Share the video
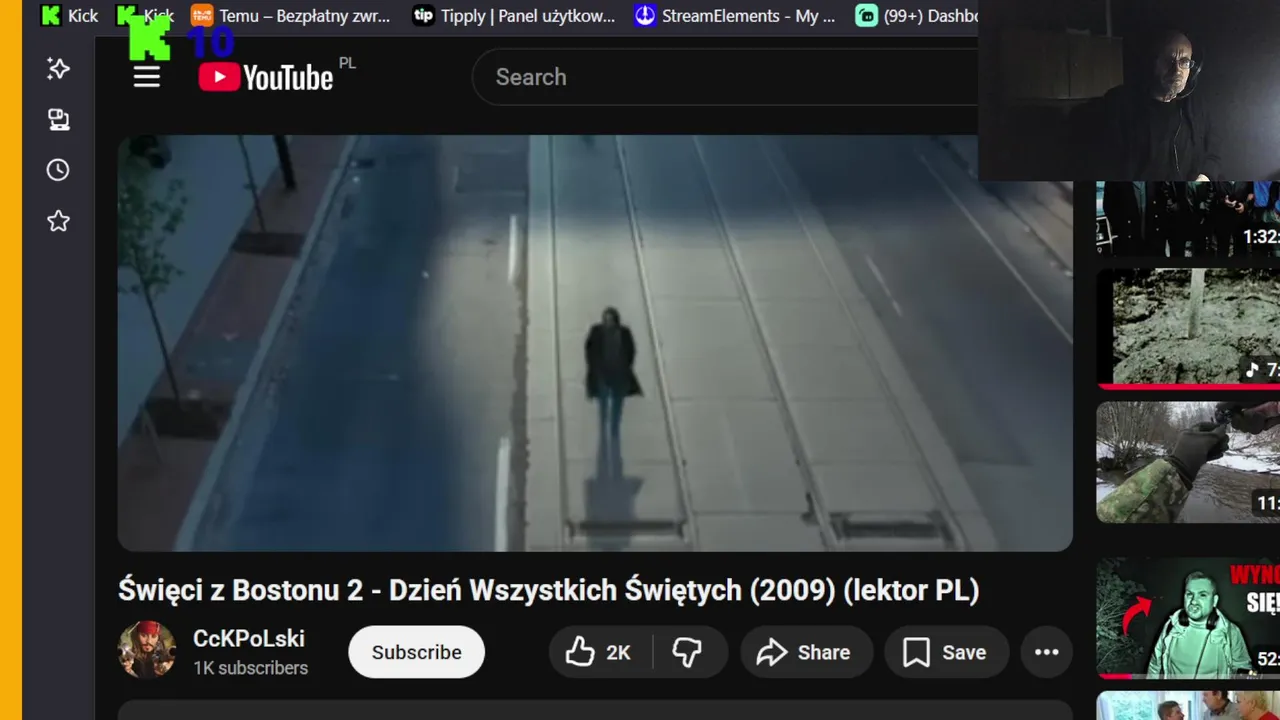Viewport: 1280px width, 720px height. 806,652
